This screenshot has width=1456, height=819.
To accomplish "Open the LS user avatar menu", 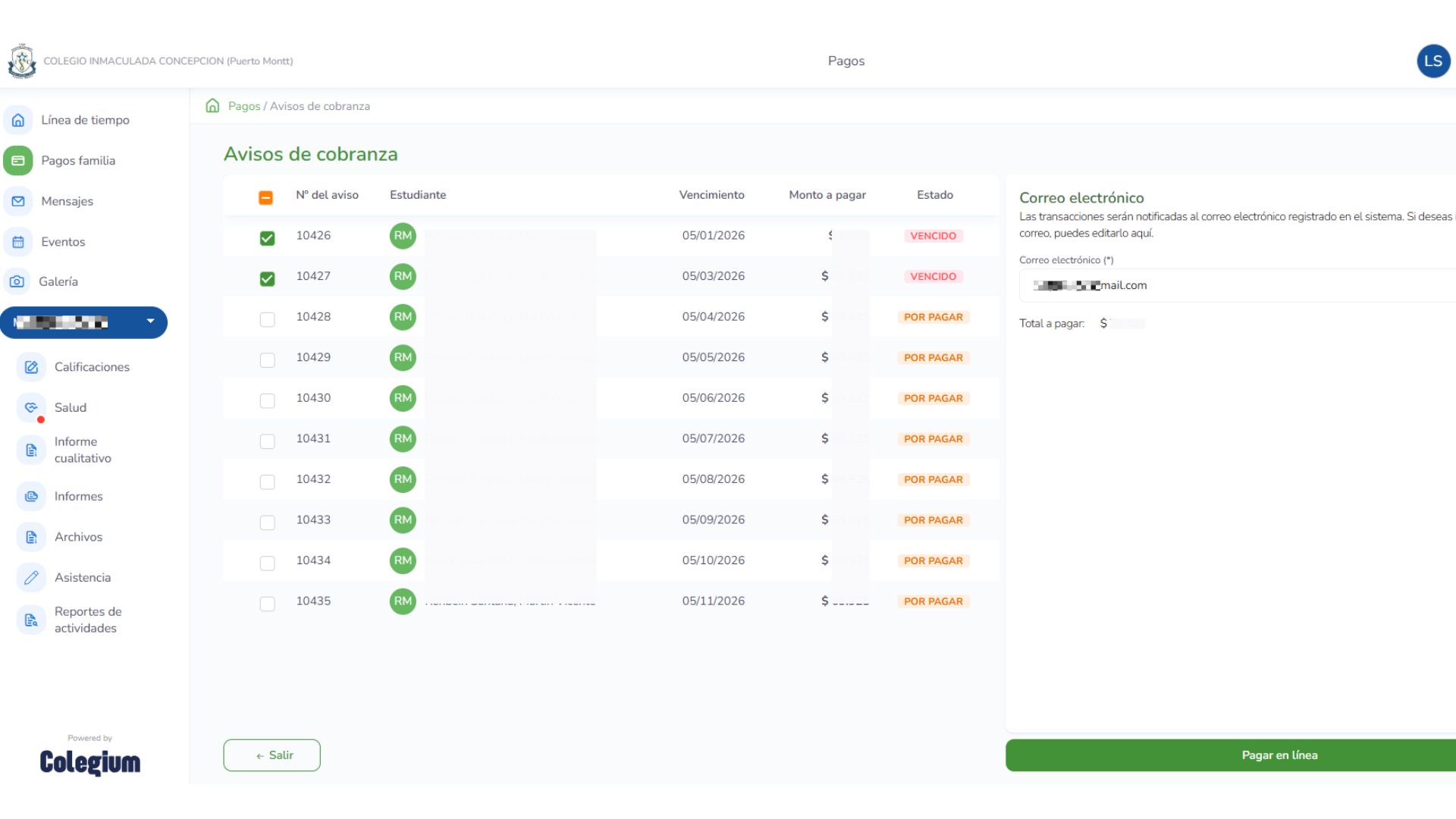I will (x=1432, y=61).
